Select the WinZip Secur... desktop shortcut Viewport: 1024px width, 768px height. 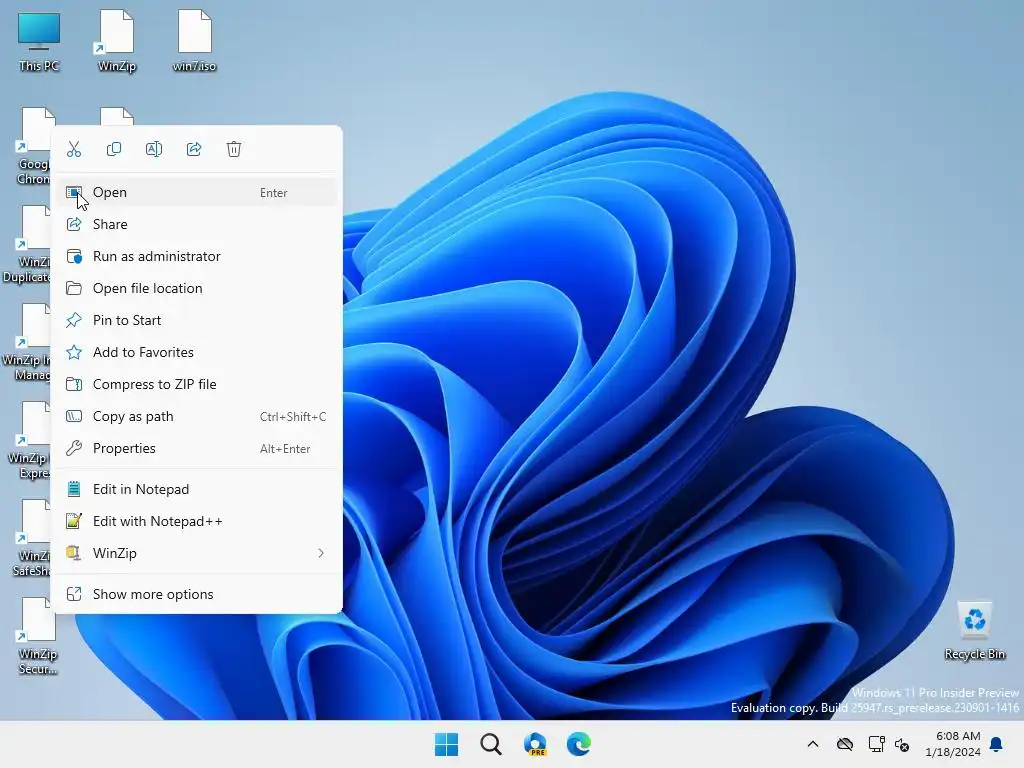click(38, 636)
